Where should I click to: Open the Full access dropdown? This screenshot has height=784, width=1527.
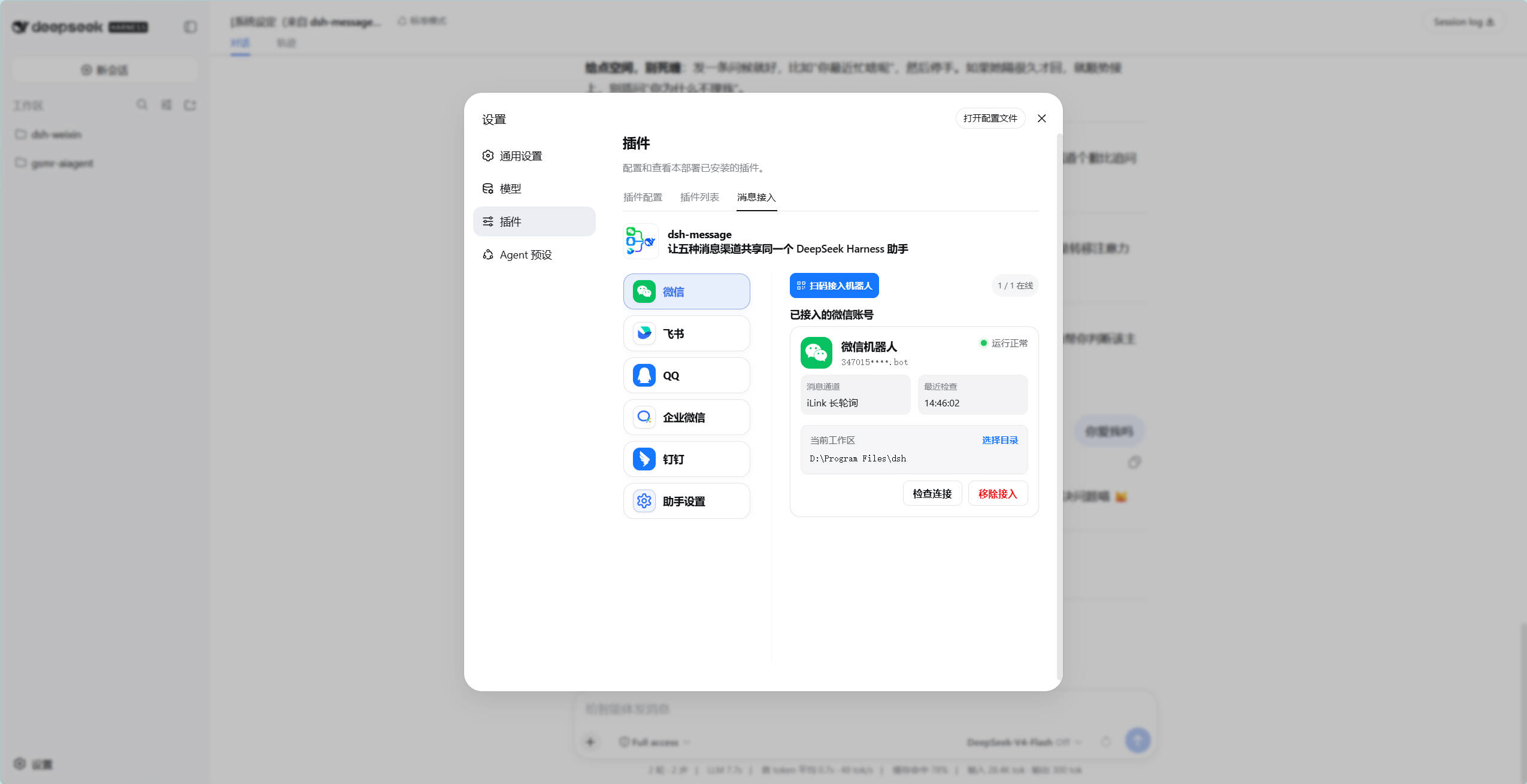tap(655, 742)
